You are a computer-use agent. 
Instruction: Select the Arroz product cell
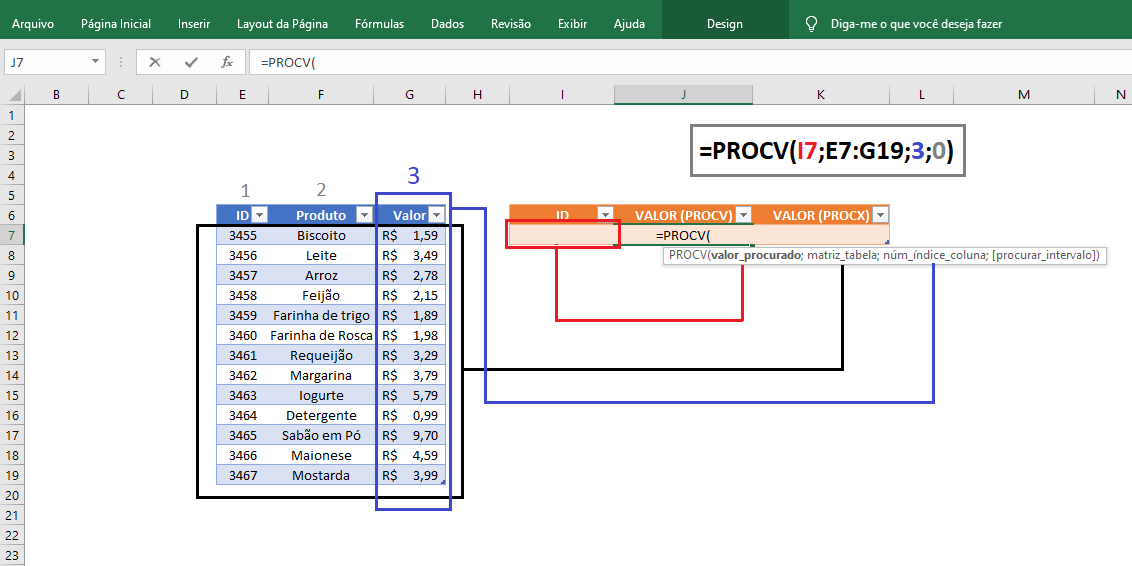(321, 275)
